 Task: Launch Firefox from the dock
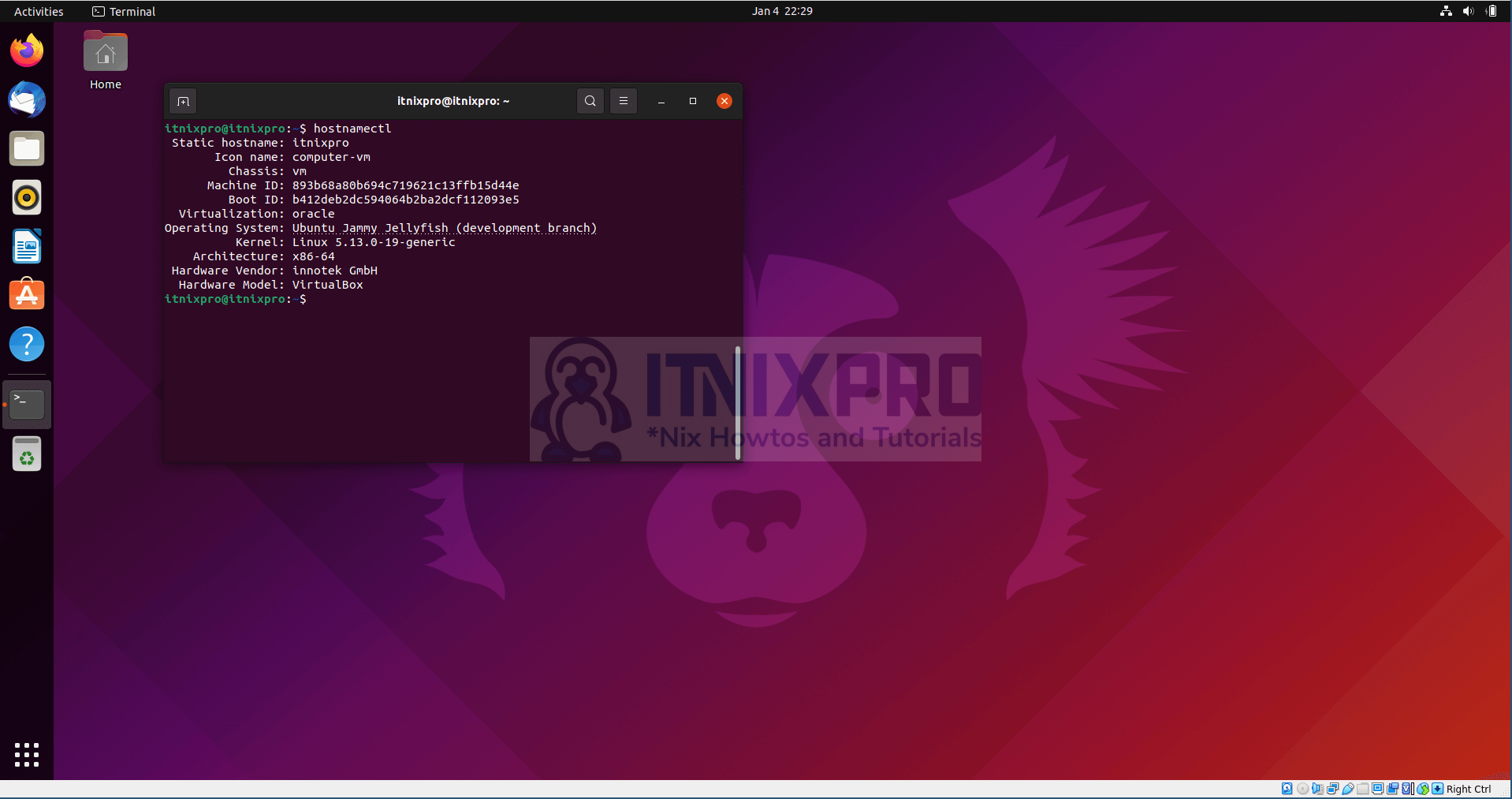click(x=26, y=50)
